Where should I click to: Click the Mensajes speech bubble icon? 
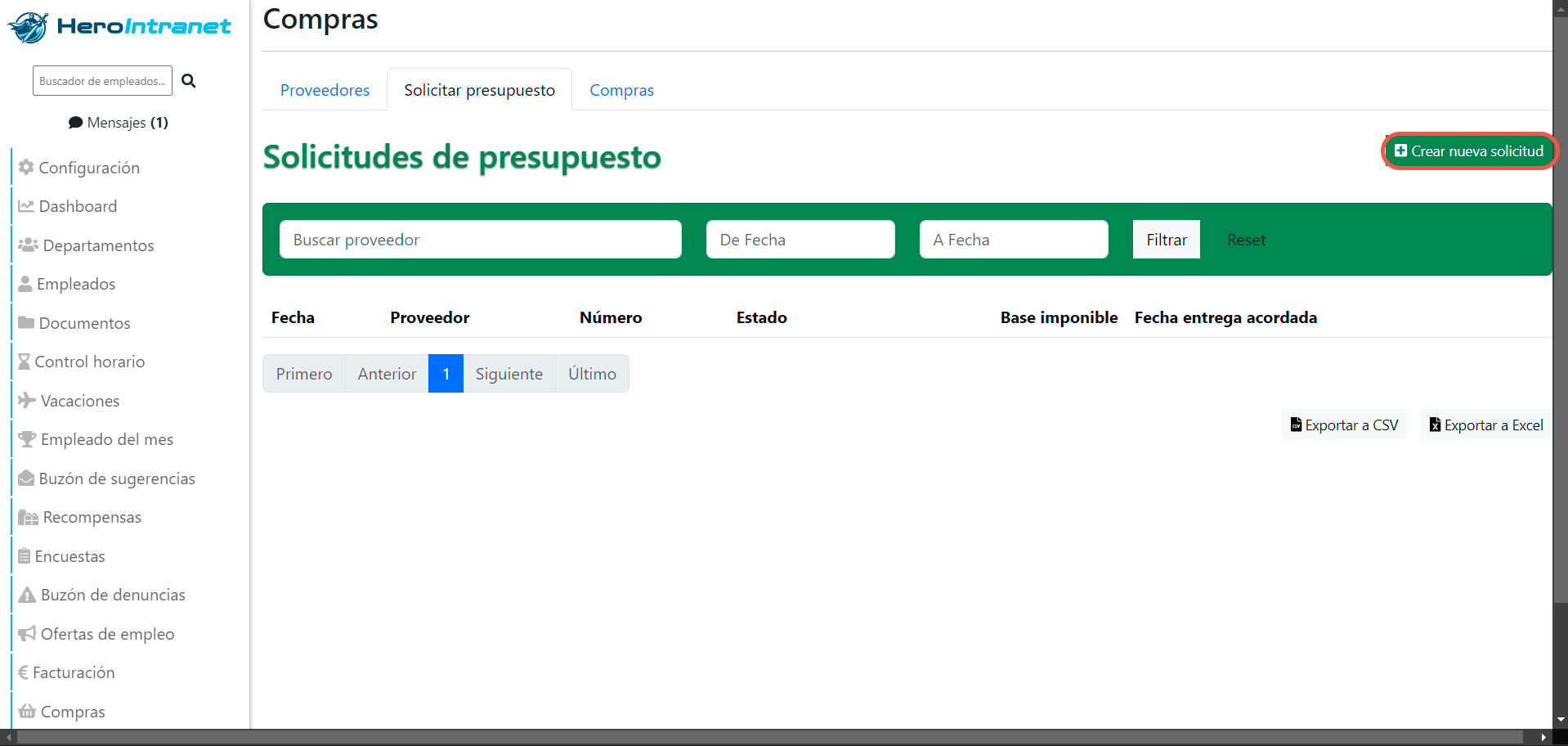click(75, 123)
